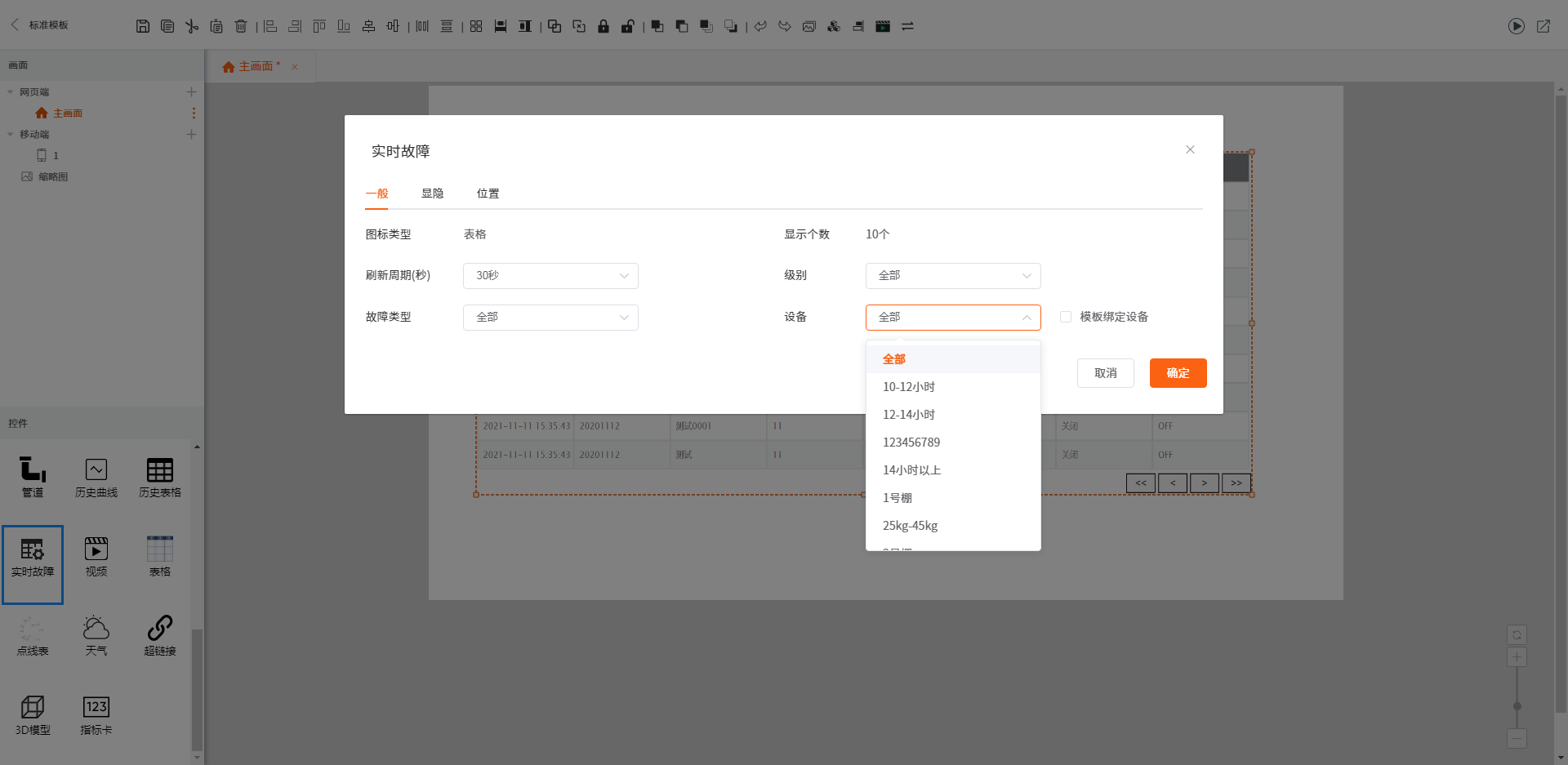Click the swap arrows toolbar icon

907,26
